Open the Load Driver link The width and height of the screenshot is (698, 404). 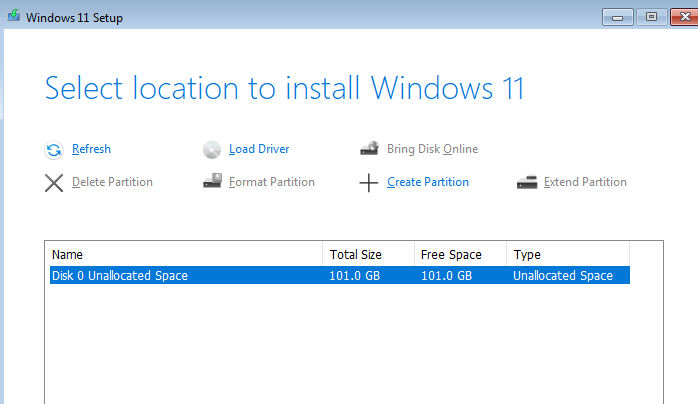tap(259, 149)
